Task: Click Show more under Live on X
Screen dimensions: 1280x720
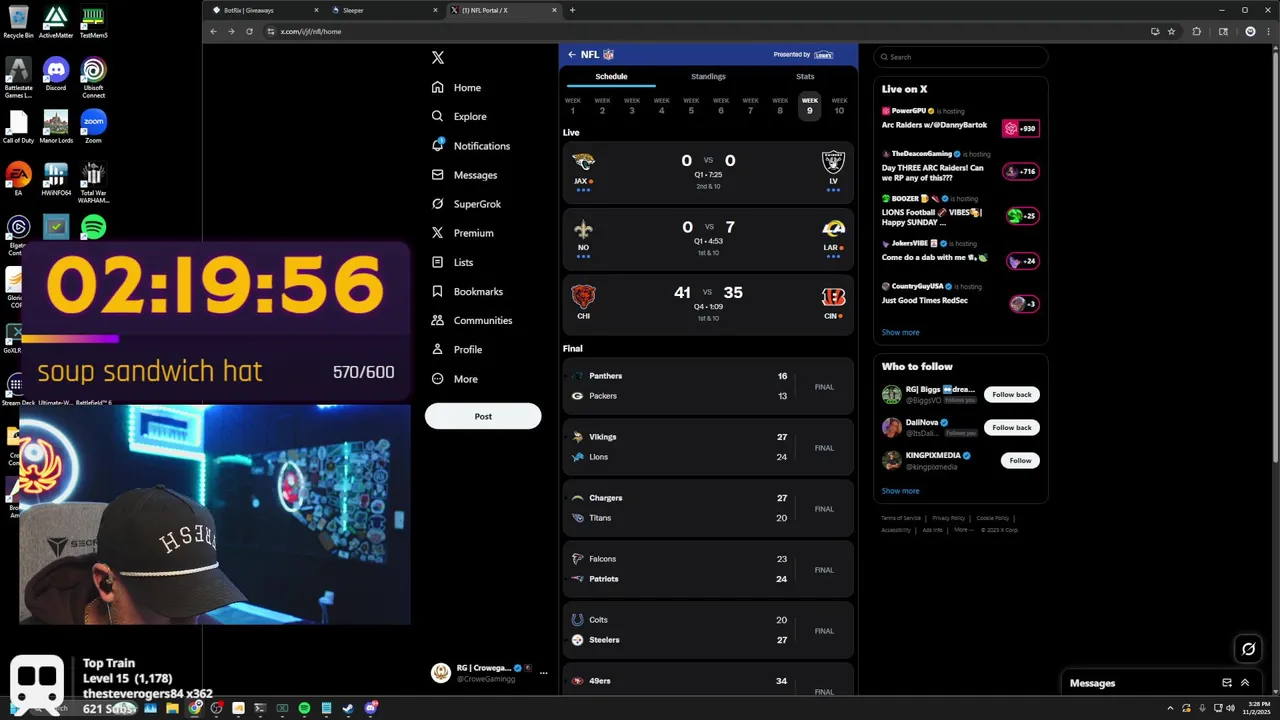Action: pos(900,332)
